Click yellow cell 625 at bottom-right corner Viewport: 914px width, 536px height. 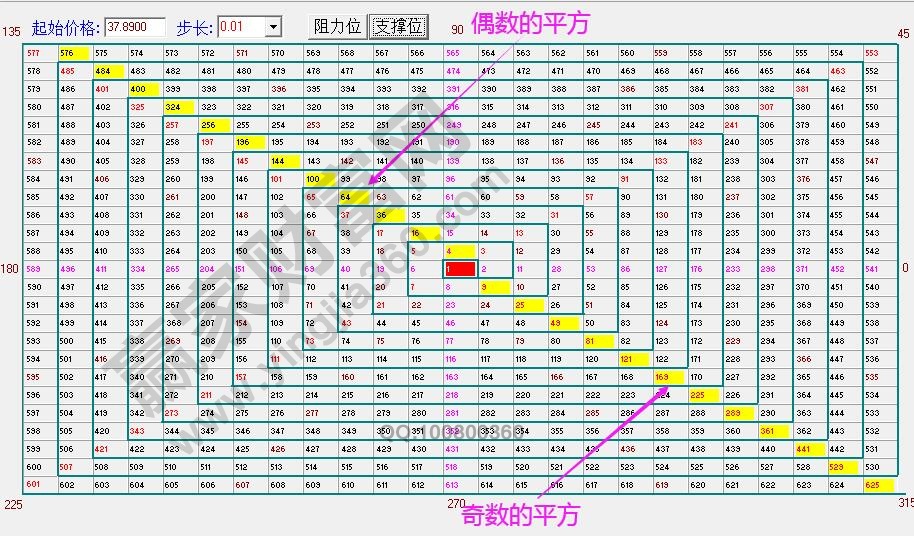872,485
